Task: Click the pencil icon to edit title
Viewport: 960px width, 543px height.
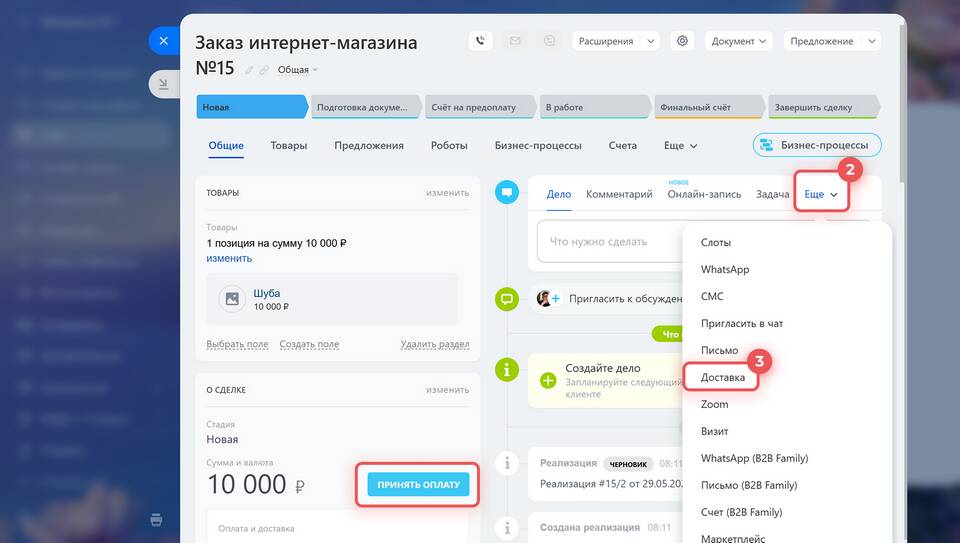Action: coord(249,70)
